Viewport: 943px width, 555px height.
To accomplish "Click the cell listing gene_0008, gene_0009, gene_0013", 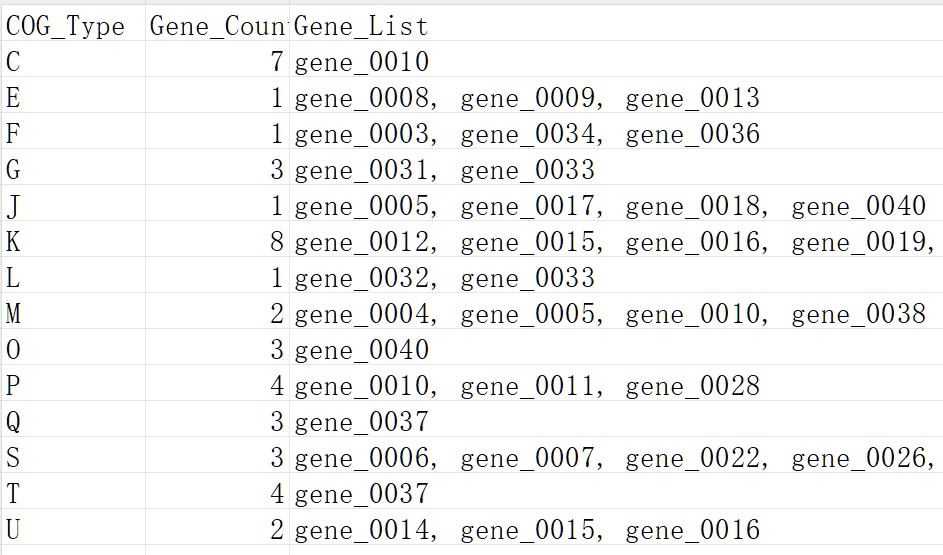I will point(527,98).
